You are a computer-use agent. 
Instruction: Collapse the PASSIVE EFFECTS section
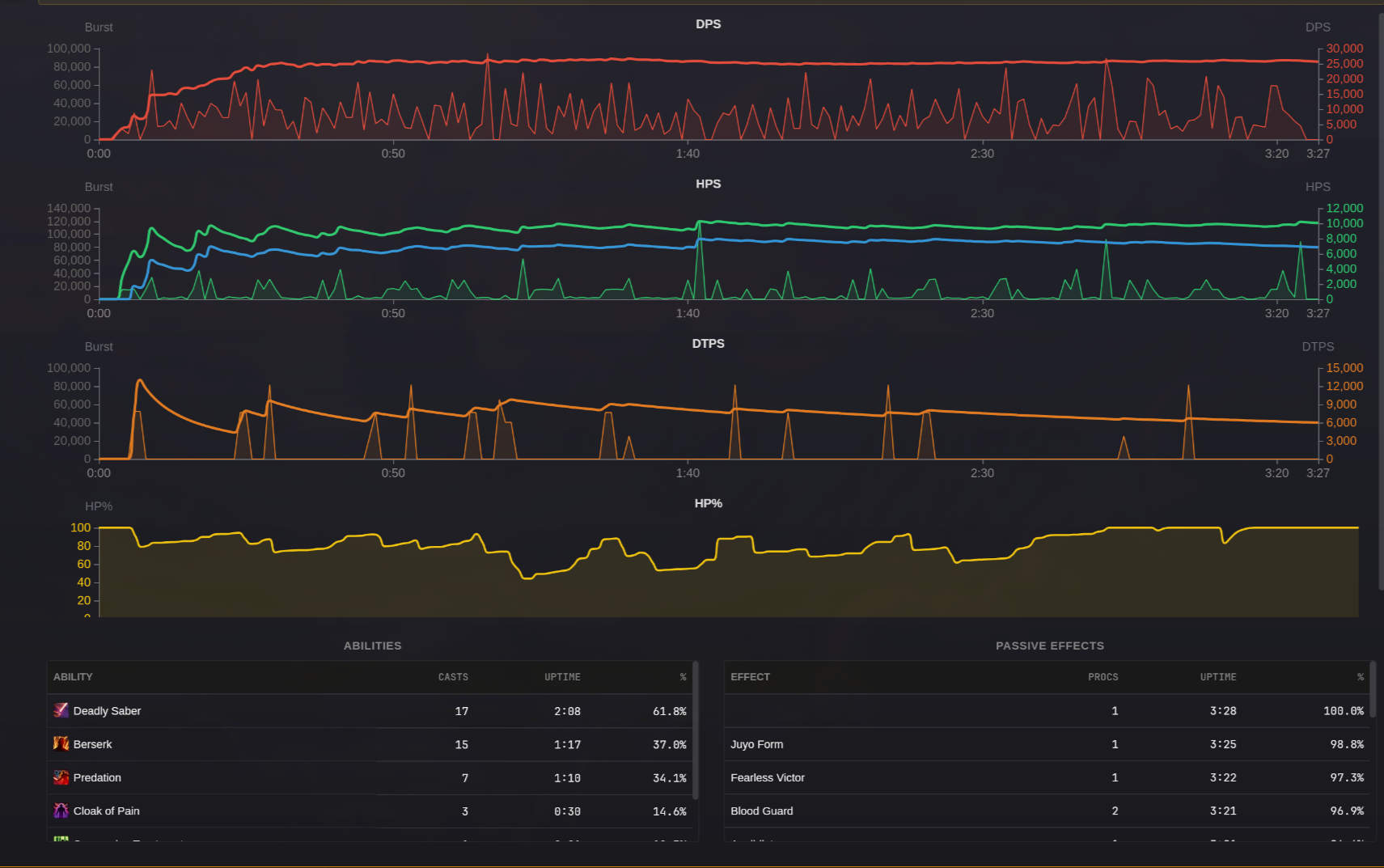1049,646
